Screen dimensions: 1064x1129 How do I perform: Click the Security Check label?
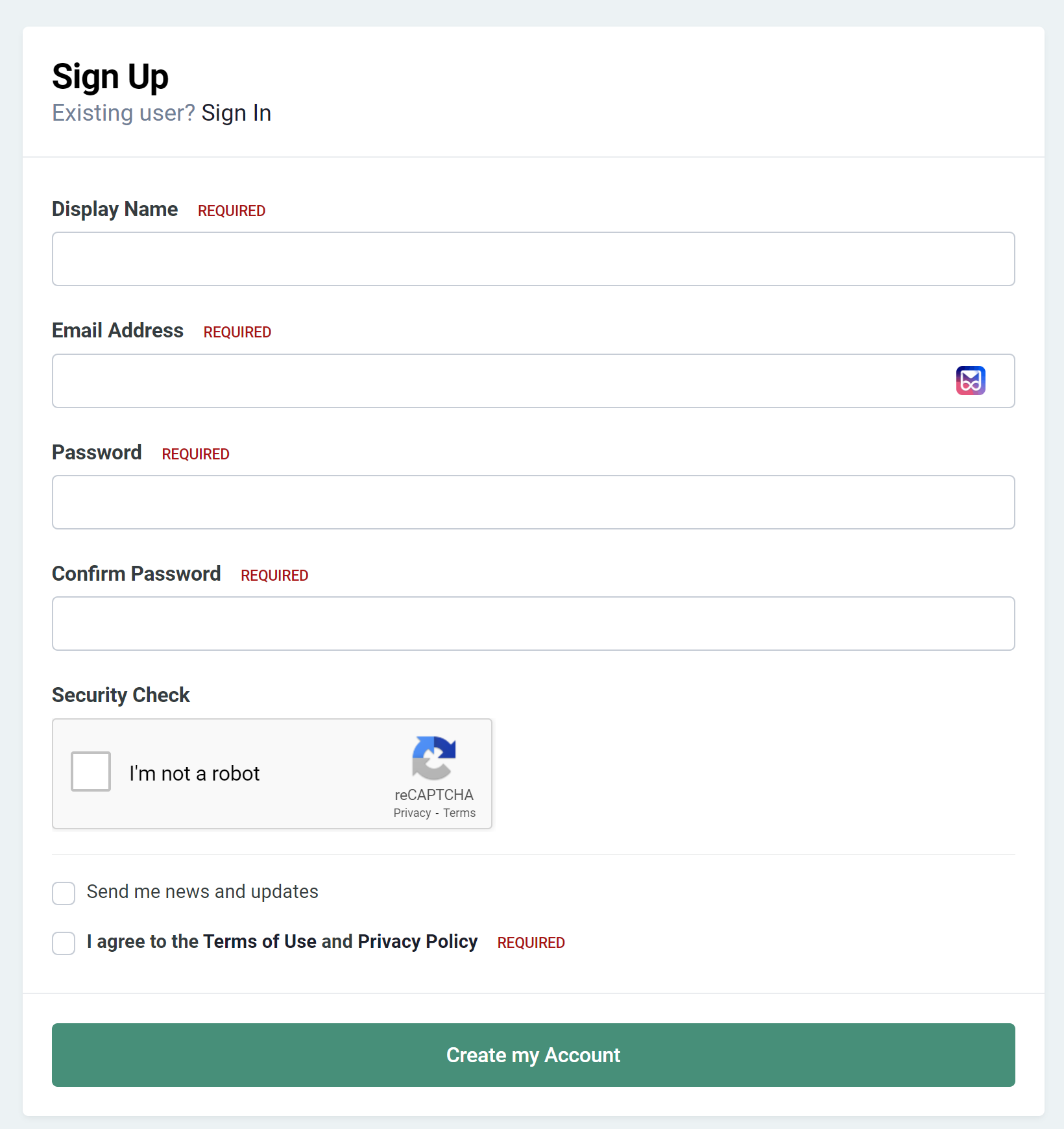click(120, 694)
